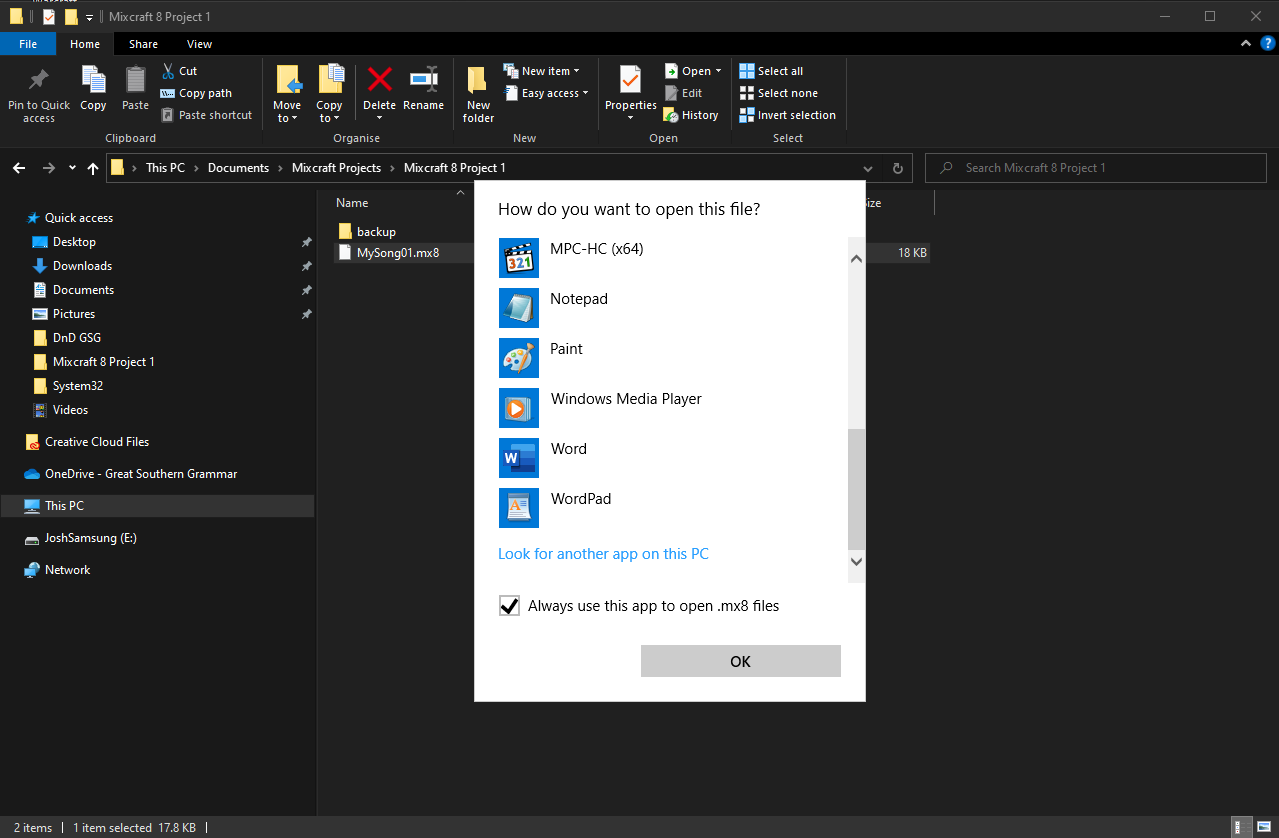Select the Paint app icon
The width and height of the screenshot is (1279, 838).
(x=519, y=358)
